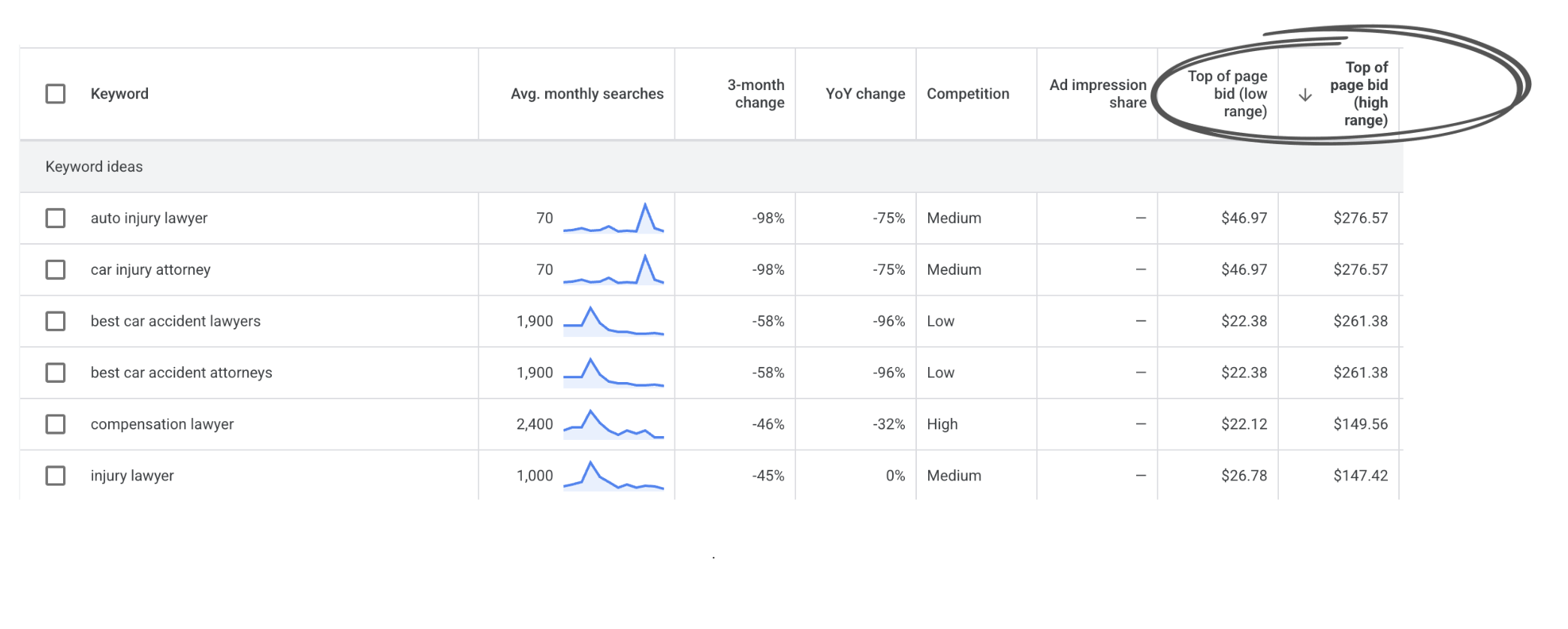Tick the compensation lawyer checkbox
Screen dimensions: 1568x629
(x=56, y=424)
